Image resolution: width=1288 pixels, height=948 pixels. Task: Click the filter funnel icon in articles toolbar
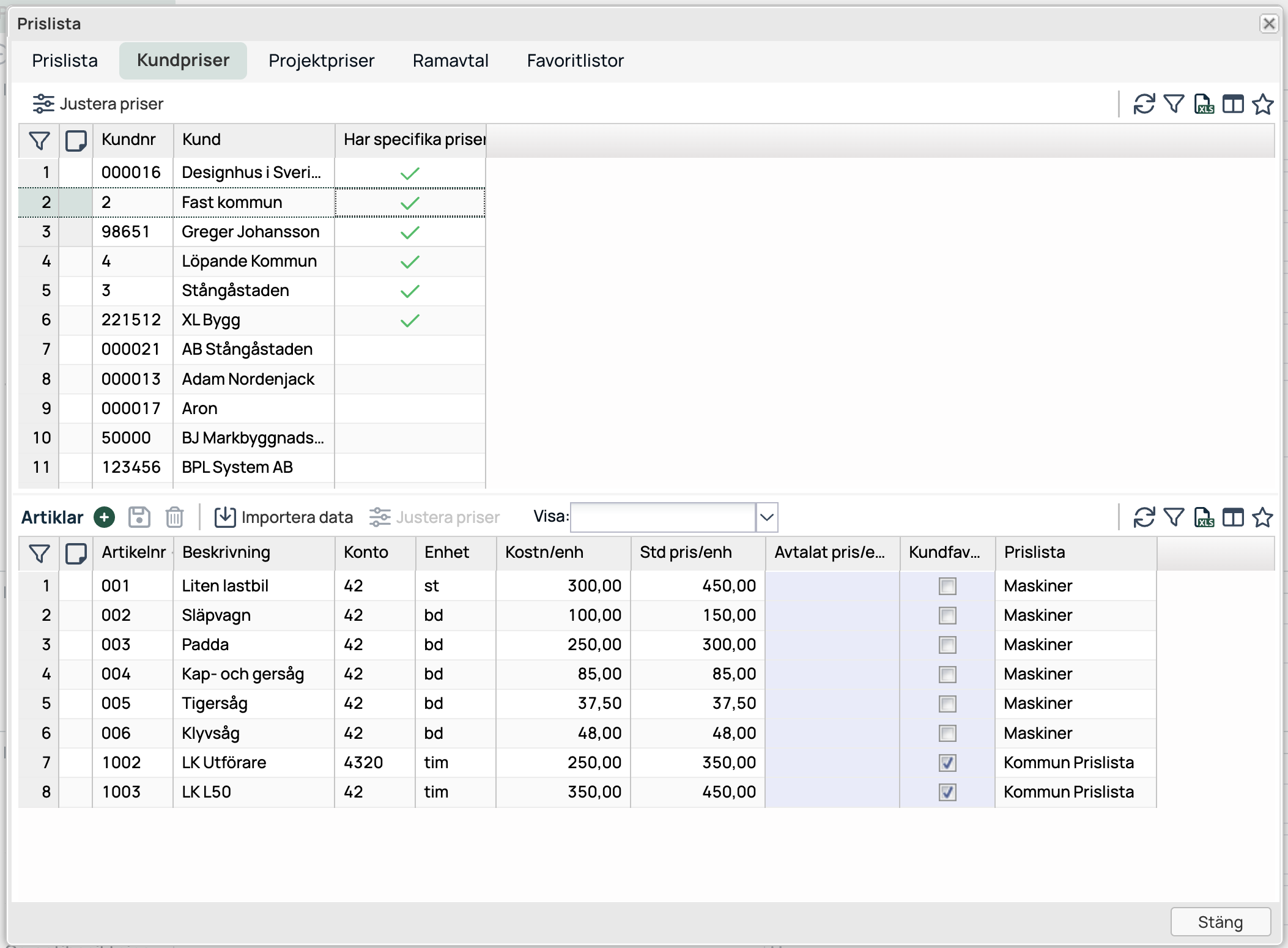1174,517
